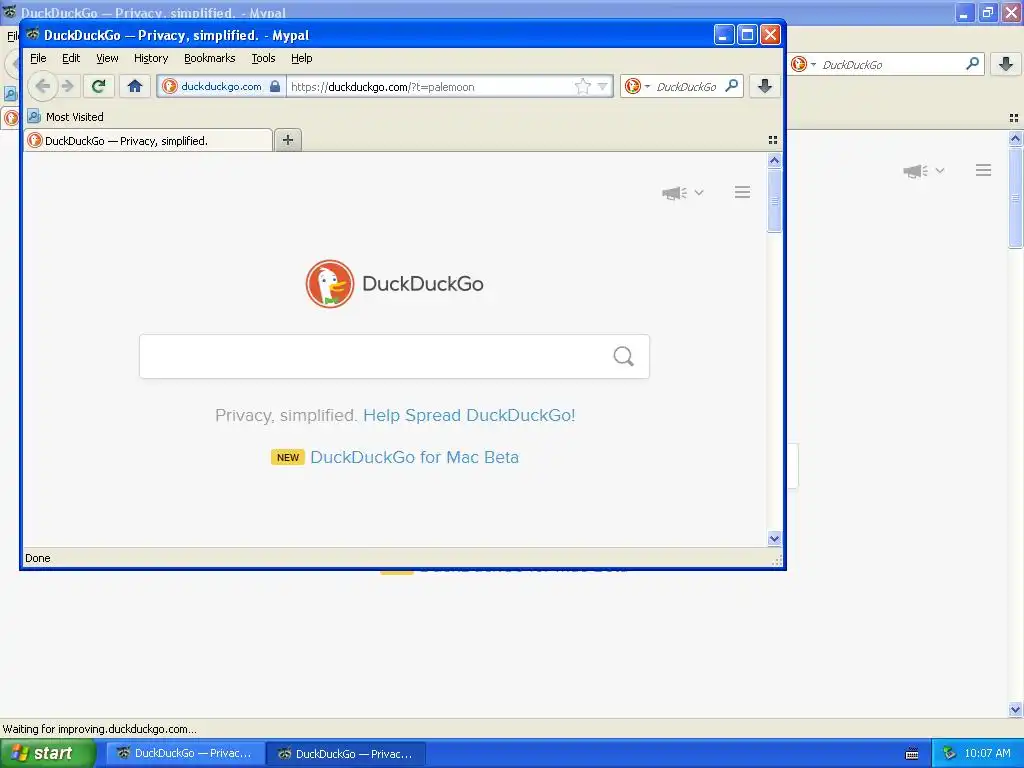Image resolution: width=1024 pixels, height=768 pixels.
Task: Click the magnifier in the page search box
Action: click(624, 356)
